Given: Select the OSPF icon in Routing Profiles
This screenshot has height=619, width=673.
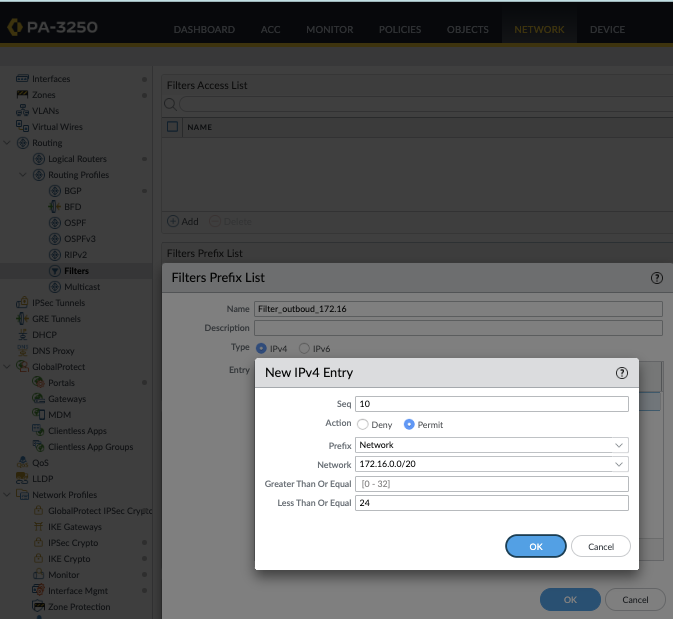Looking at the screenshot, I should pyautogui.click(x=55, y=223).
